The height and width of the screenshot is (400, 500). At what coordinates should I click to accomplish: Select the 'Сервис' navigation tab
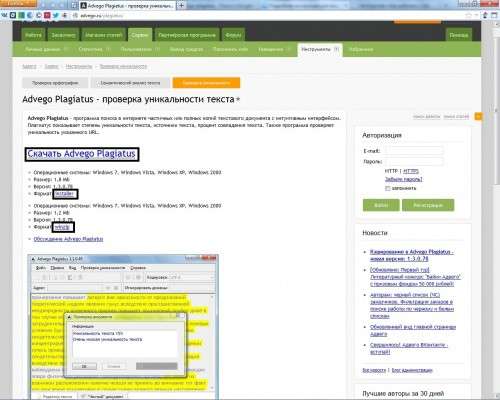[140, 35]
